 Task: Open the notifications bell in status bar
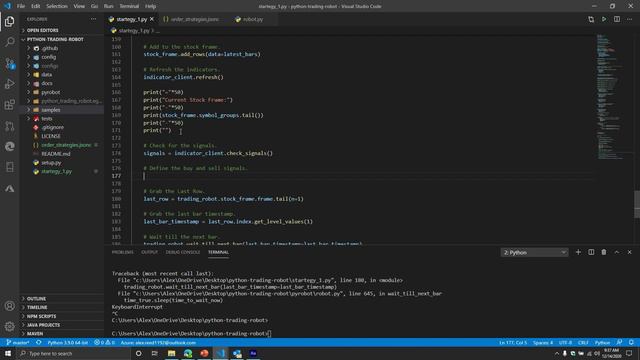631,342
